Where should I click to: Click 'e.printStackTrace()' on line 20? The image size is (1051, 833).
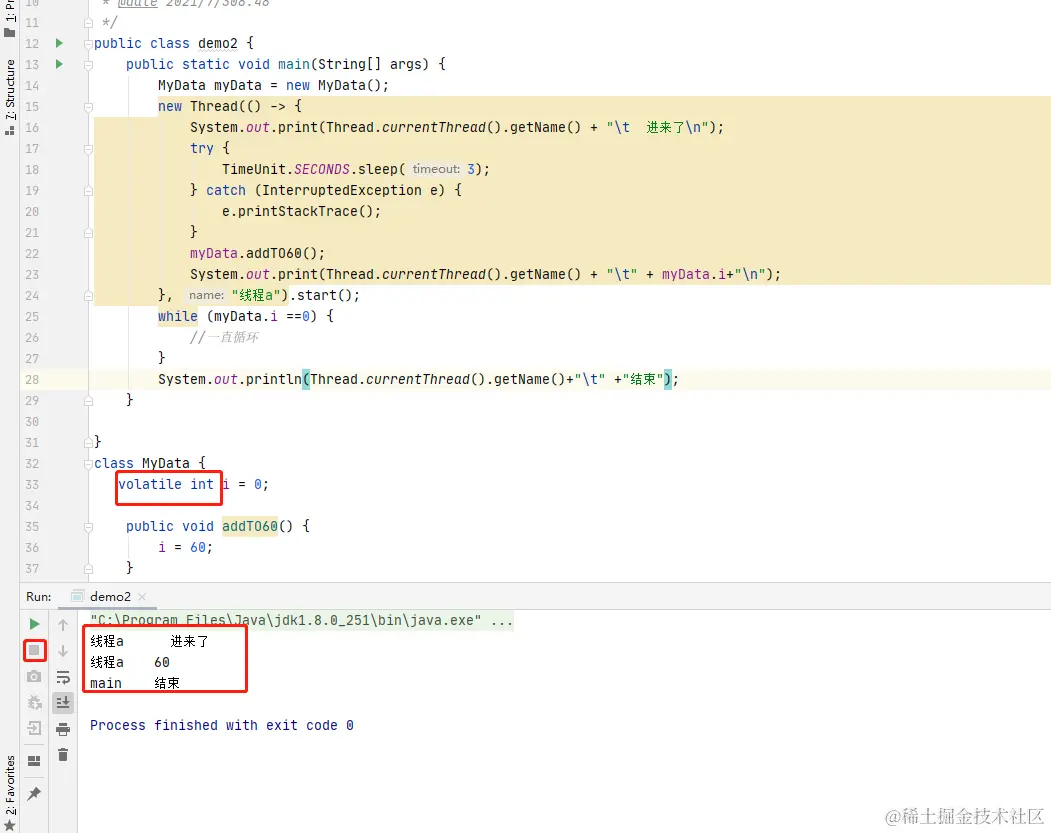point(297,211)
